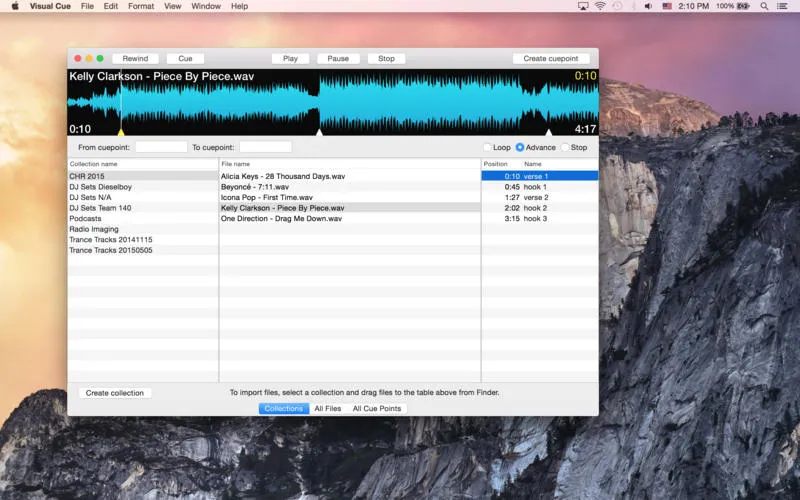This screenshot has width=800, height=500.
Task: Click the US flag input source icon
Action: coord(666,6)
